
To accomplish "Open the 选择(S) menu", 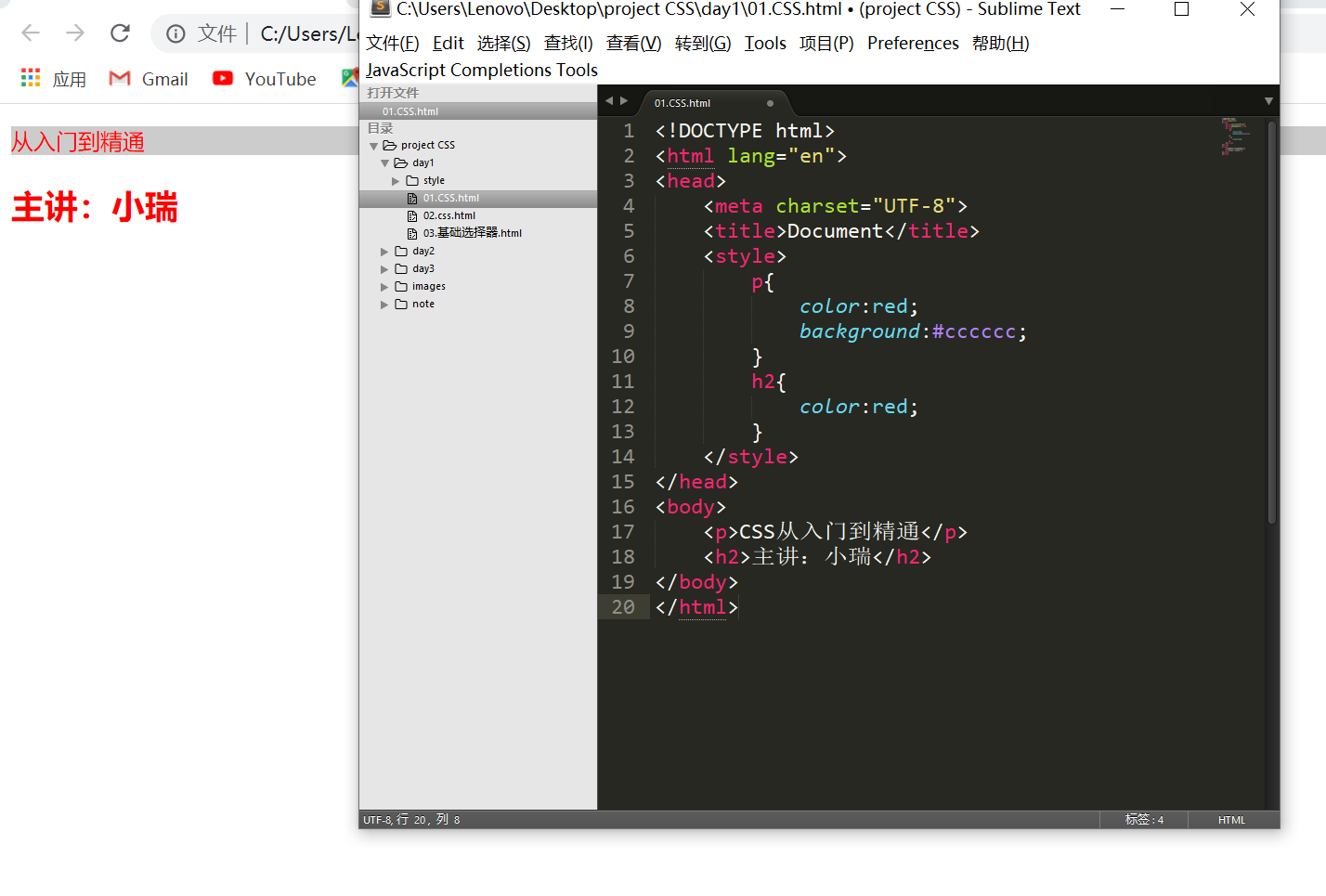I will [x=503, y=44].
